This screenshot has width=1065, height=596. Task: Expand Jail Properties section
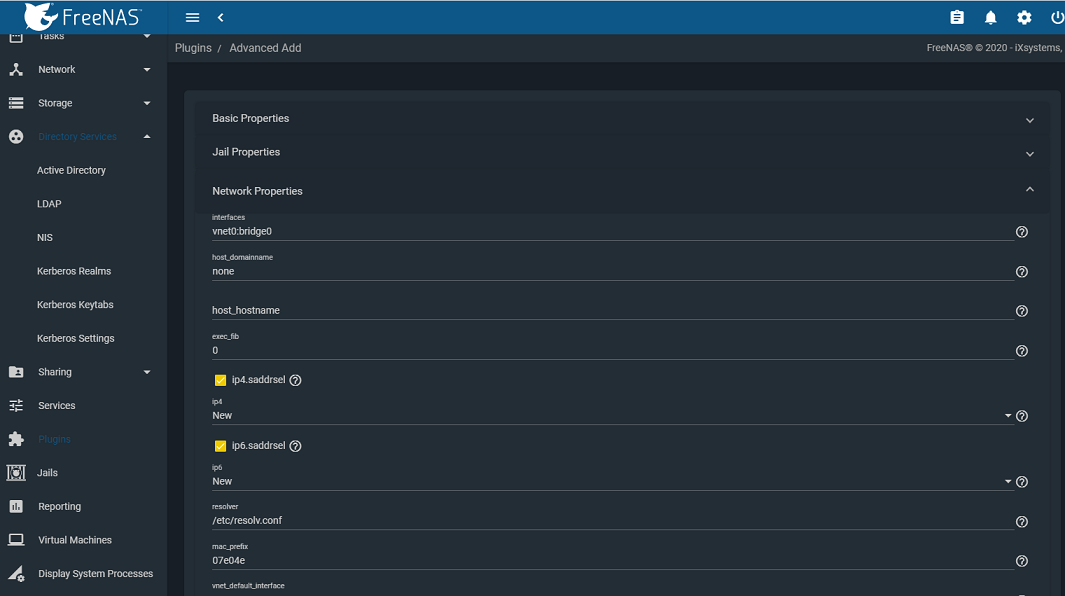click(x=622, y=152)
